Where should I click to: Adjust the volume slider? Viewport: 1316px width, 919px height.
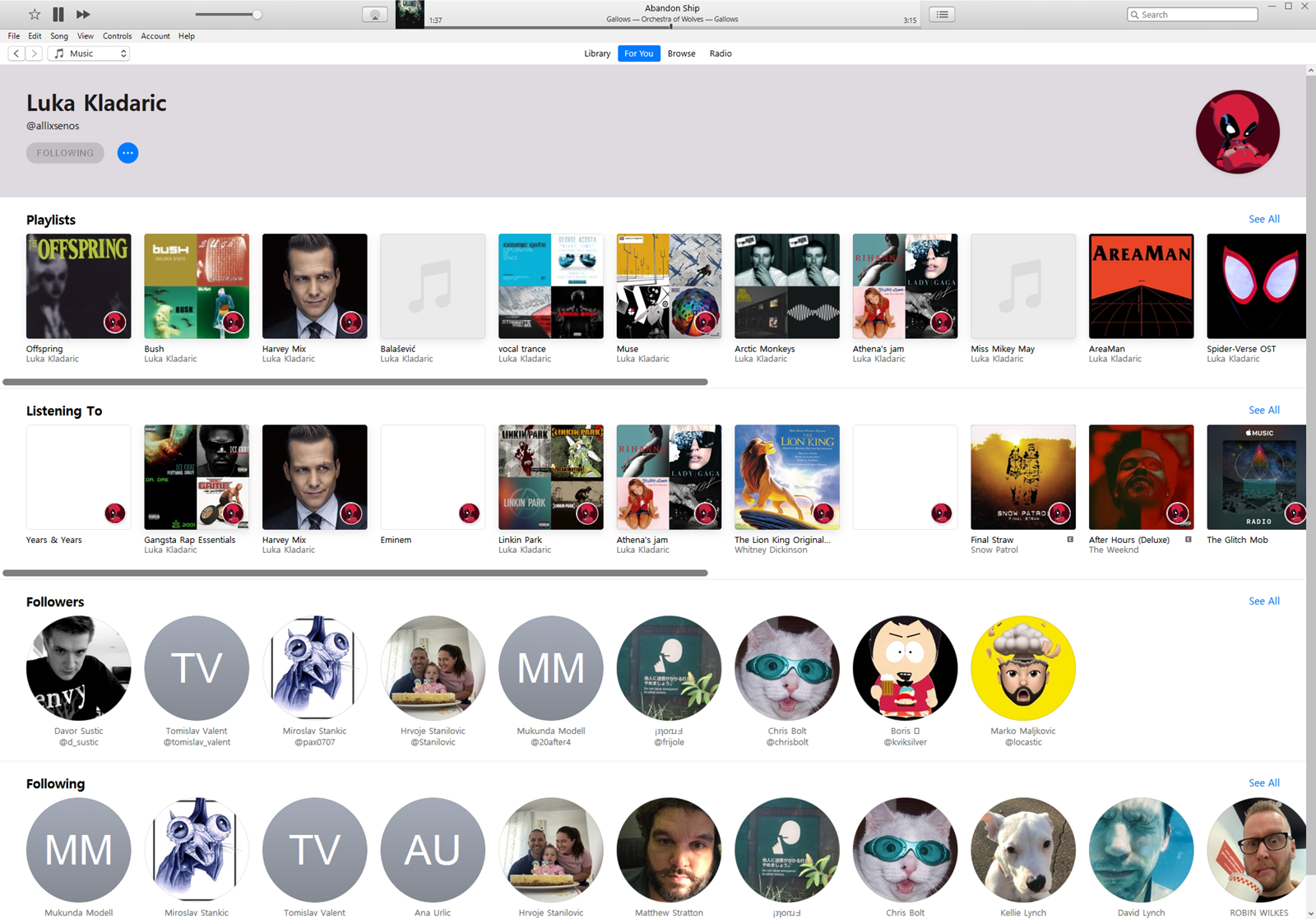pyautogui.click(x=228, y=15)
